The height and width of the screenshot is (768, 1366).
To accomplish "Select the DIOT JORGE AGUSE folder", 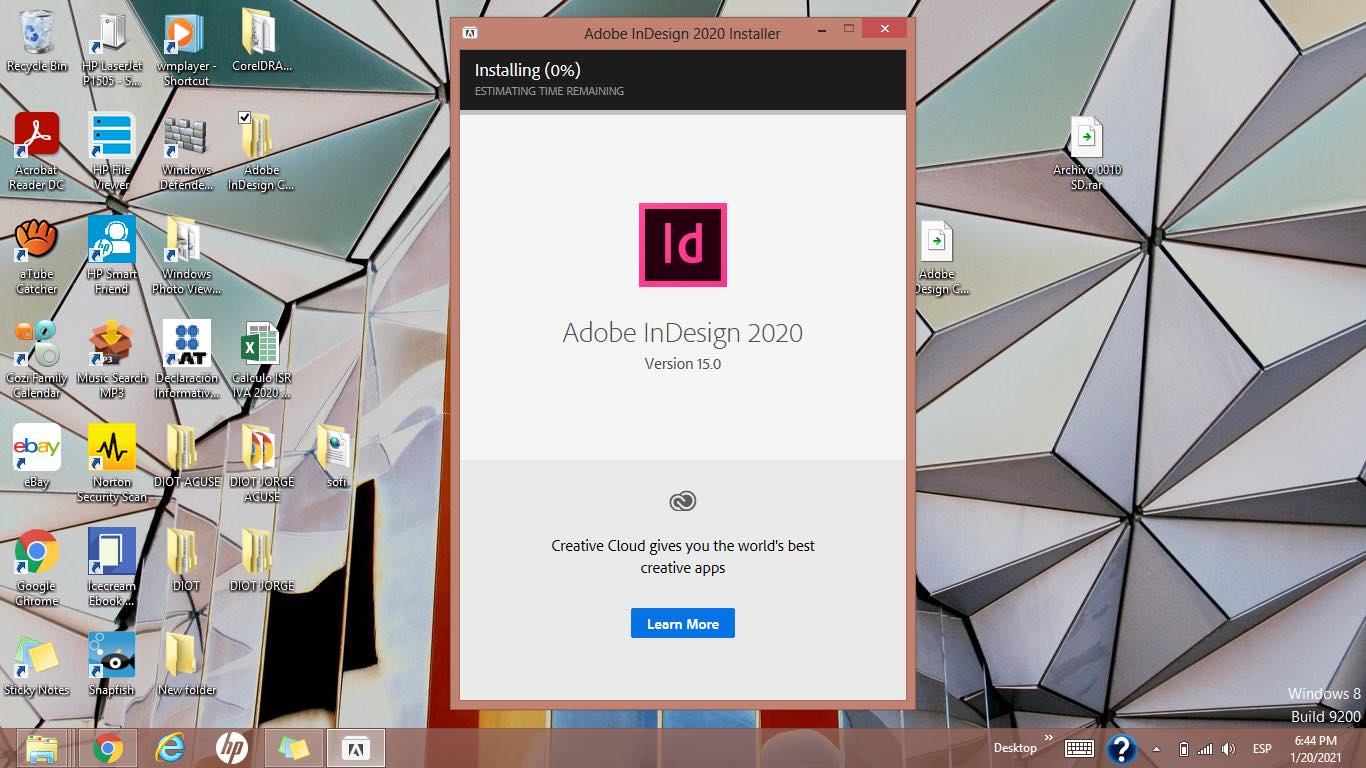I will pyautogui.click(x=261, y=464).
